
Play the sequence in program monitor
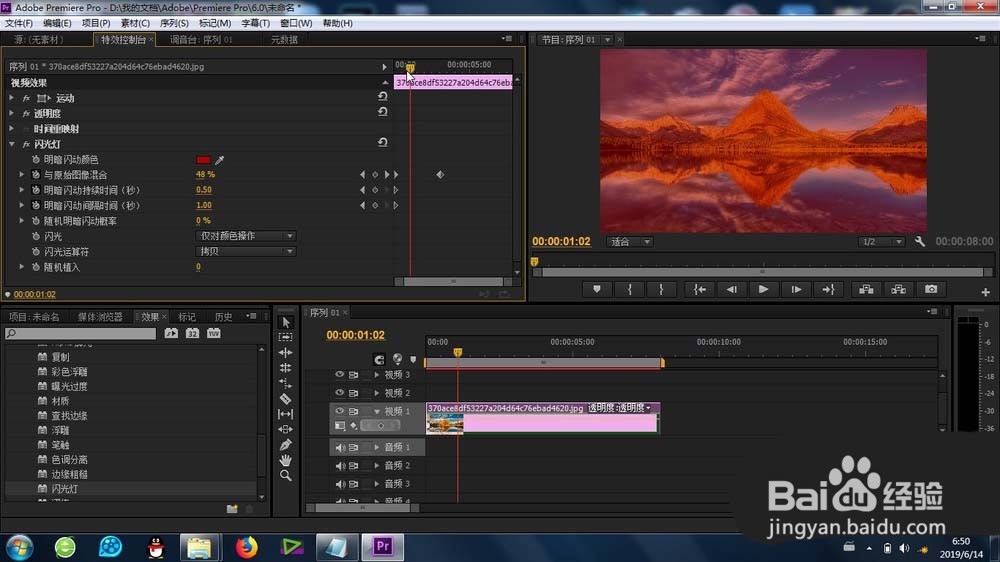(763, 290)
